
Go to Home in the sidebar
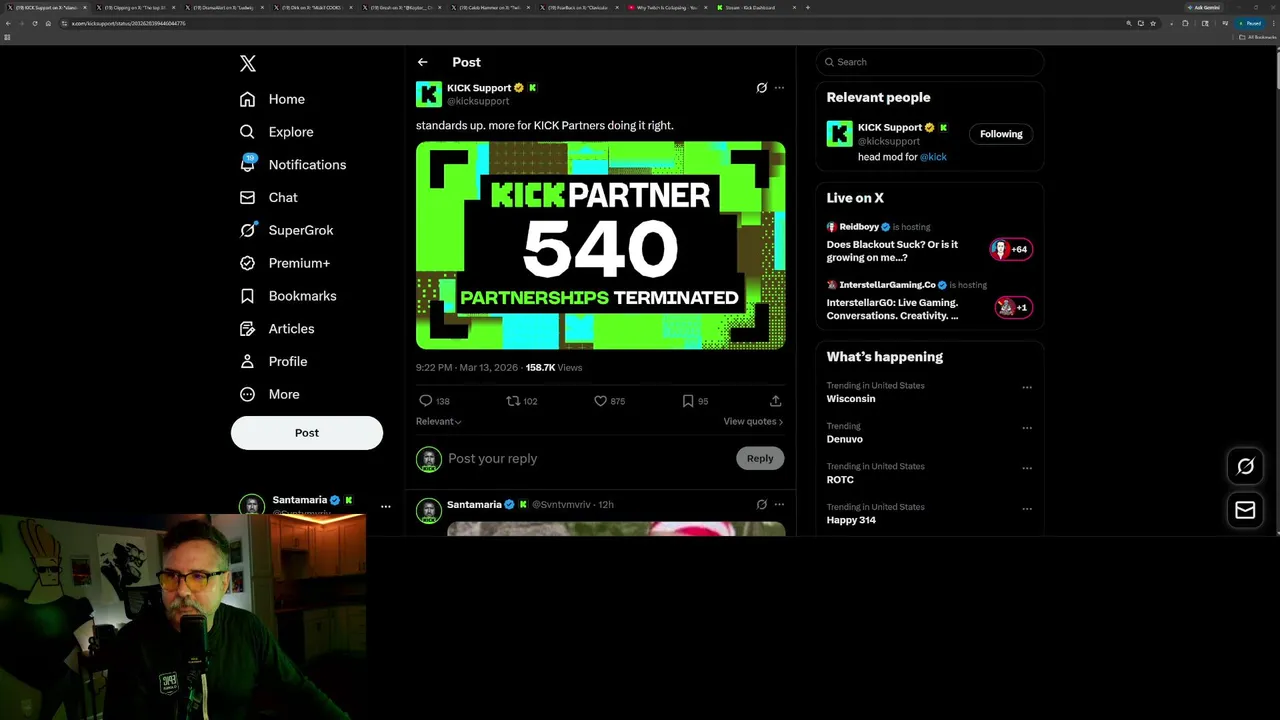pos(272,99)
